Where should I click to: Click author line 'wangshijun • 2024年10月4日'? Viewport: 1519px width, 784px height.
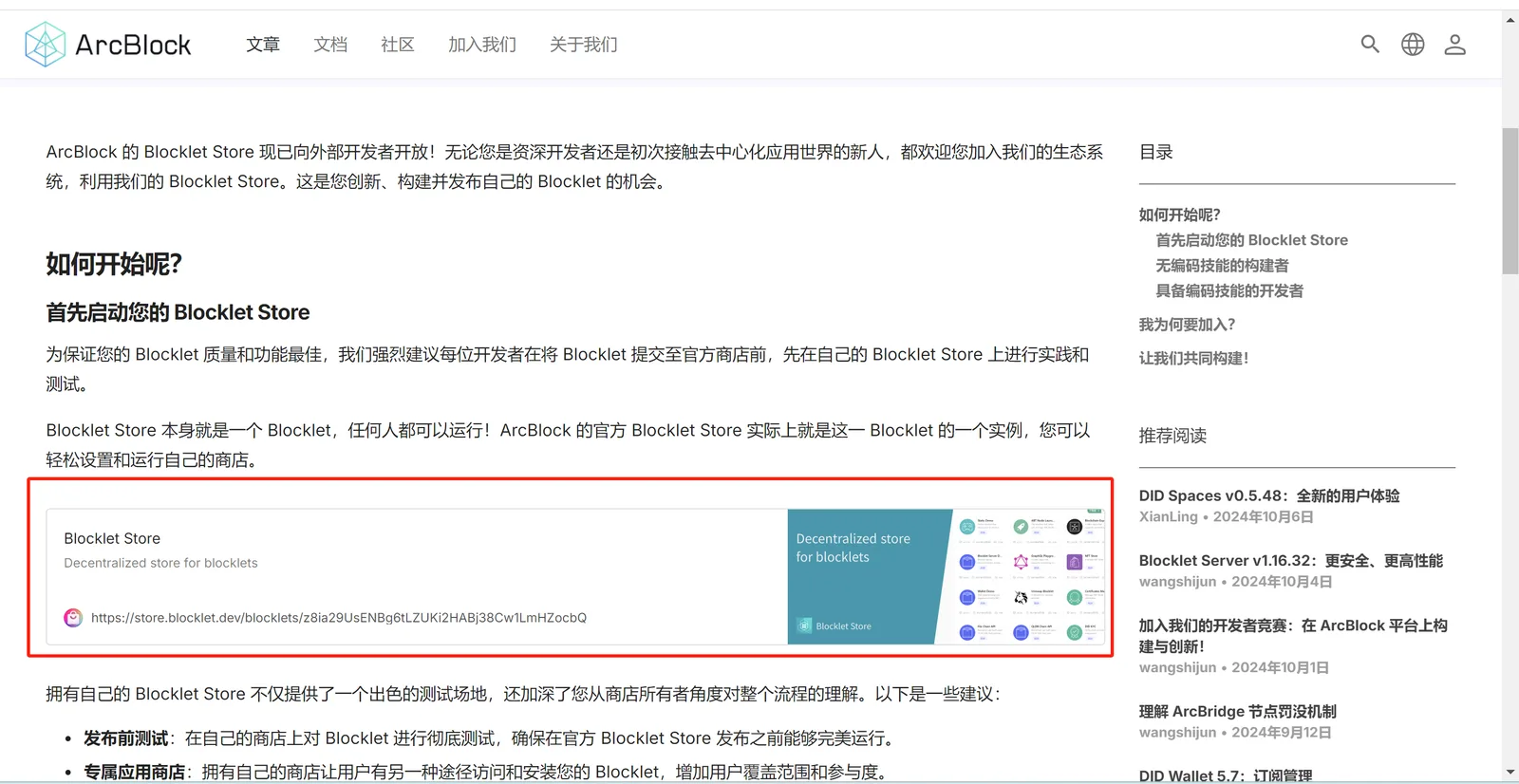(1236, 582)
